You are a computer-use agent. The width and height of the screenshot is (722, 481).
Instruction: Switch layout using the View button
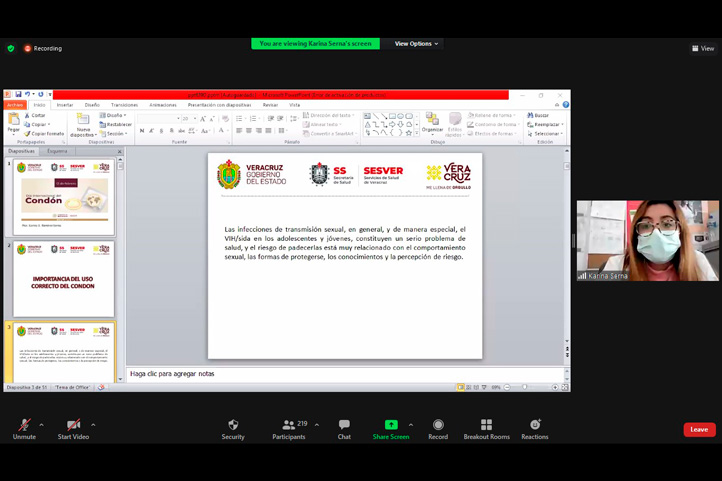coord(703,48)
